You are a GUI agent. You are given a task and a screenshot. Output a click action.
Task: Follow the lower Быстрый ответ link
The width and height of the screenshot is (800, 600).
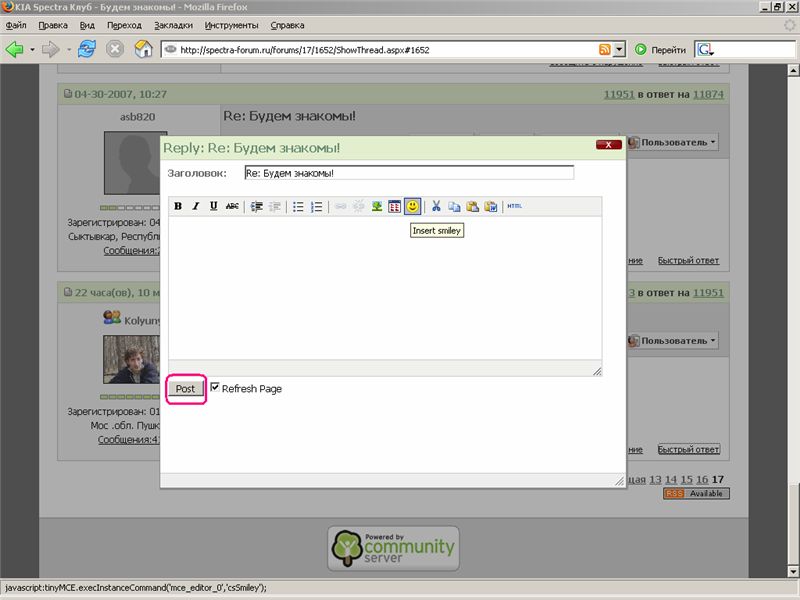tap(688, 449)
